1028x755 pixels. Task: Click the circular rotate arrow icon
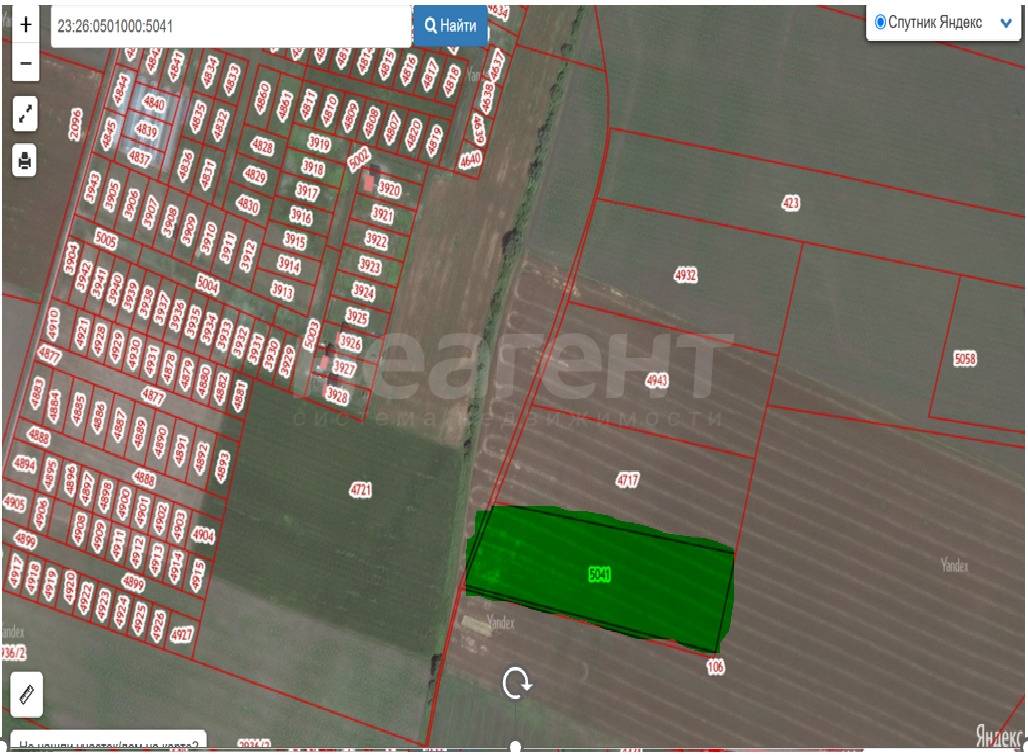tap(517, 683)
